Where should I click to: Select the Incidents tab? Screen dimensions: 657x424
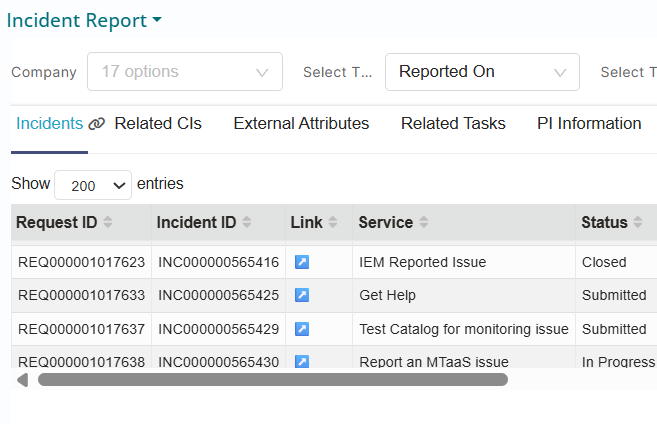(x=49, y=124)
